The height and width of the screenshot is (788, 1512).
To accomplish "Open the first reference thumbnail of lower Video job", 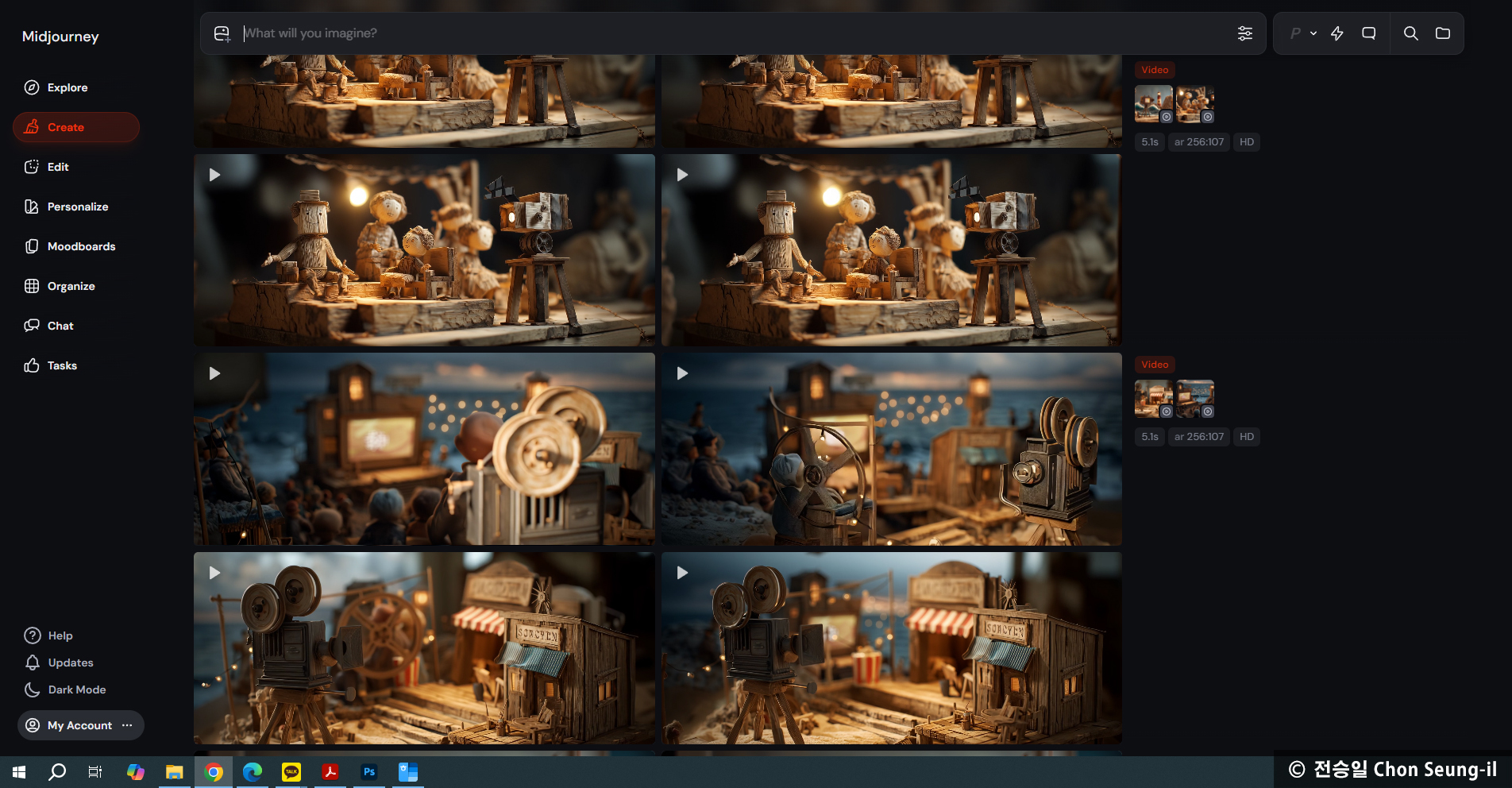I will [x=1154, y=399].
